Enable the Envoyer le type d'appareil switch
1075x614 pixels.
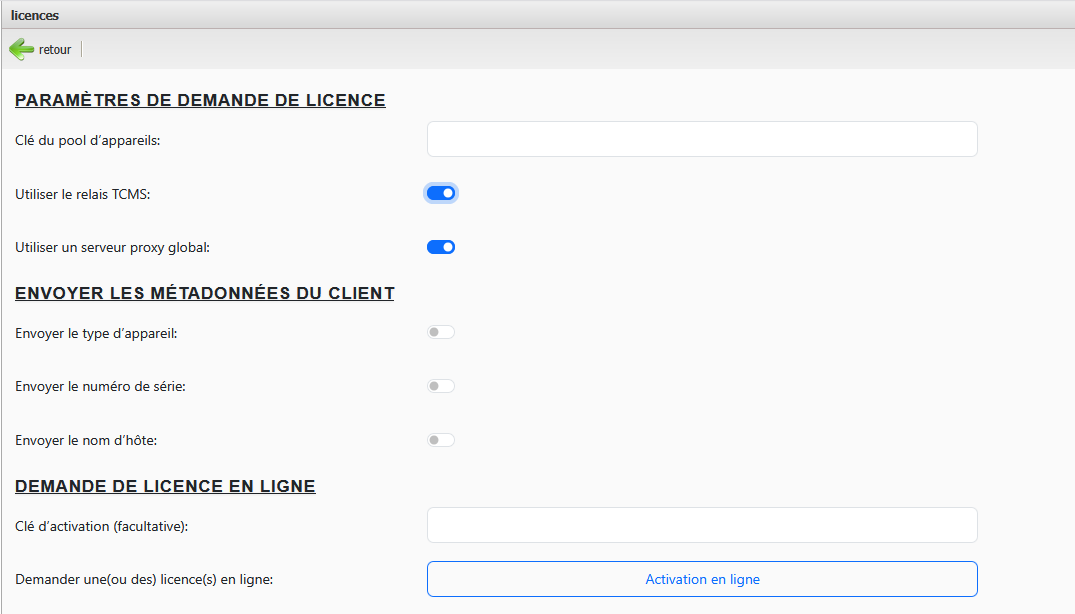441,332
